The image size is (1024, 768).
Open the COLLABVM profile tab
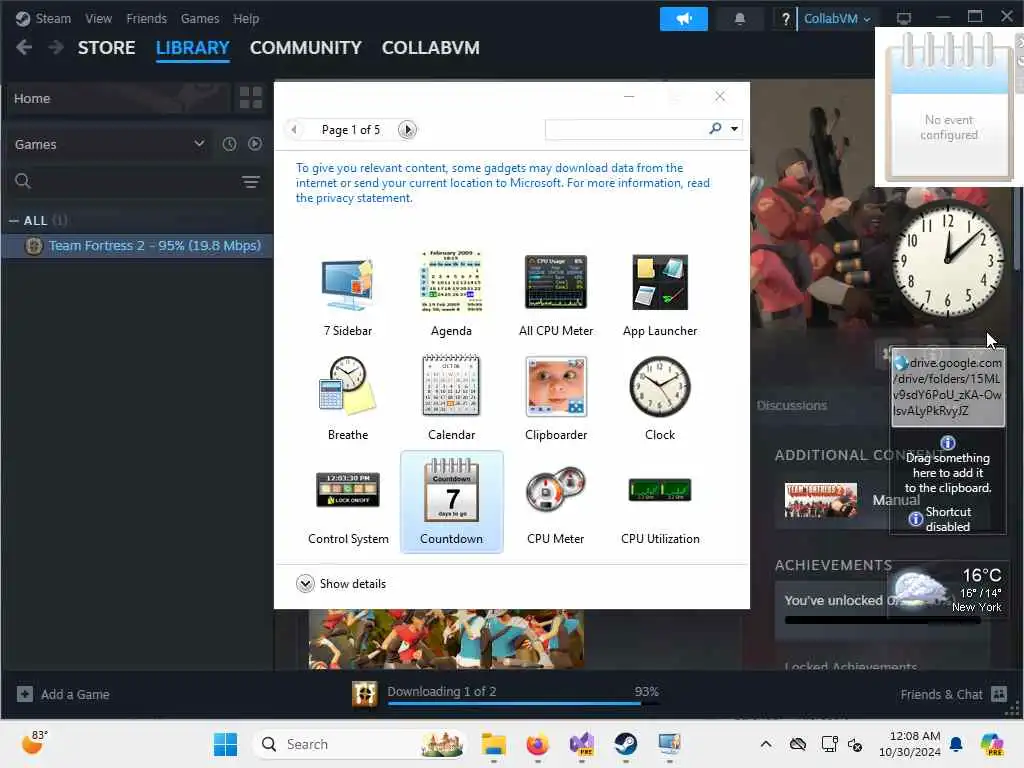point(430,48)
